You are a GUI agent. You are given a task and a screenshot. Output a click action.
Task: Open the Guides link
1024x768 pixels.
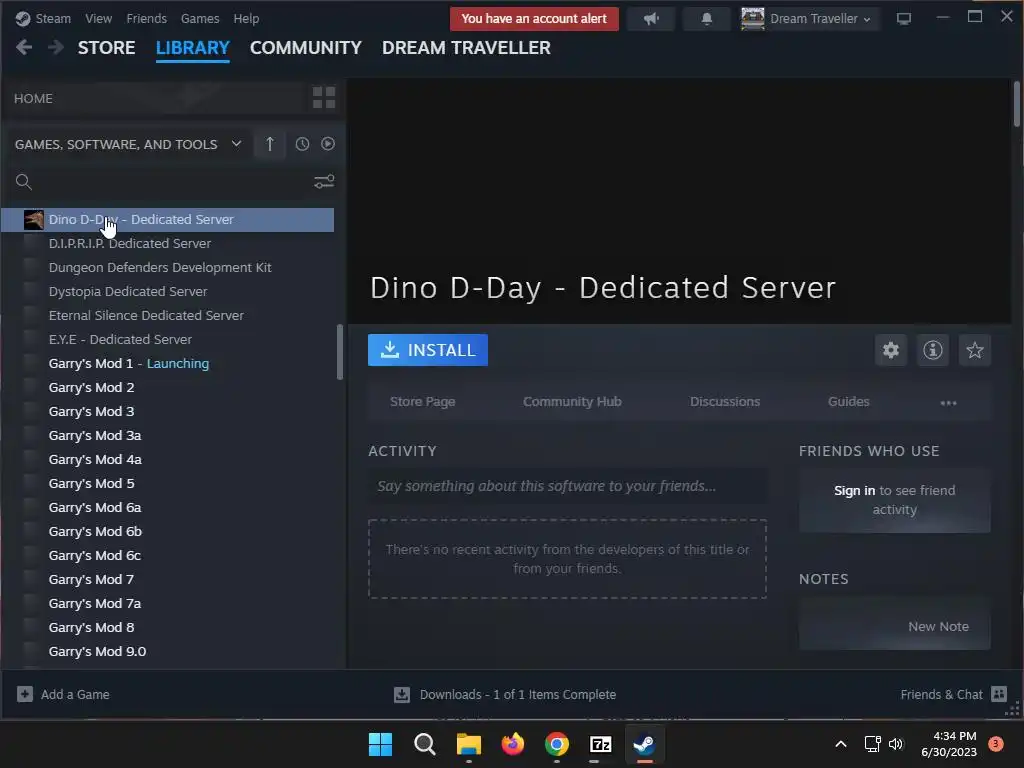click(x=848, y=402)
